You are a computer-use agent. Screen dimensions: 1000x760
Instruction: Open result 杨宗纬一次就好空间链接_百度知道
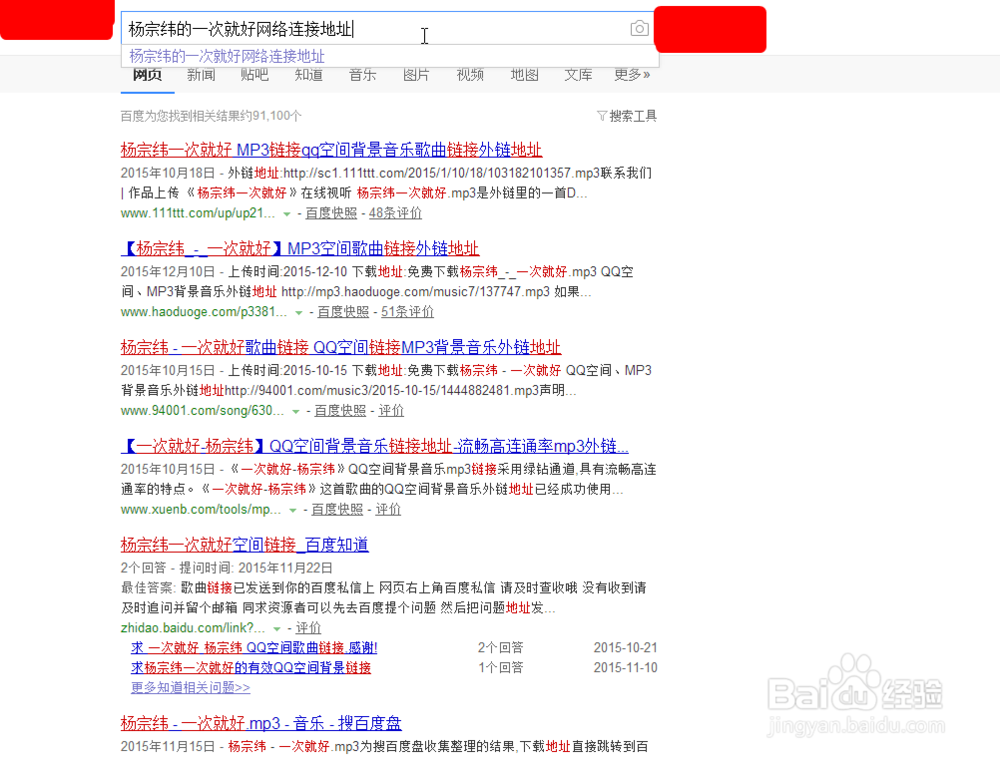(x=244, y=545)
